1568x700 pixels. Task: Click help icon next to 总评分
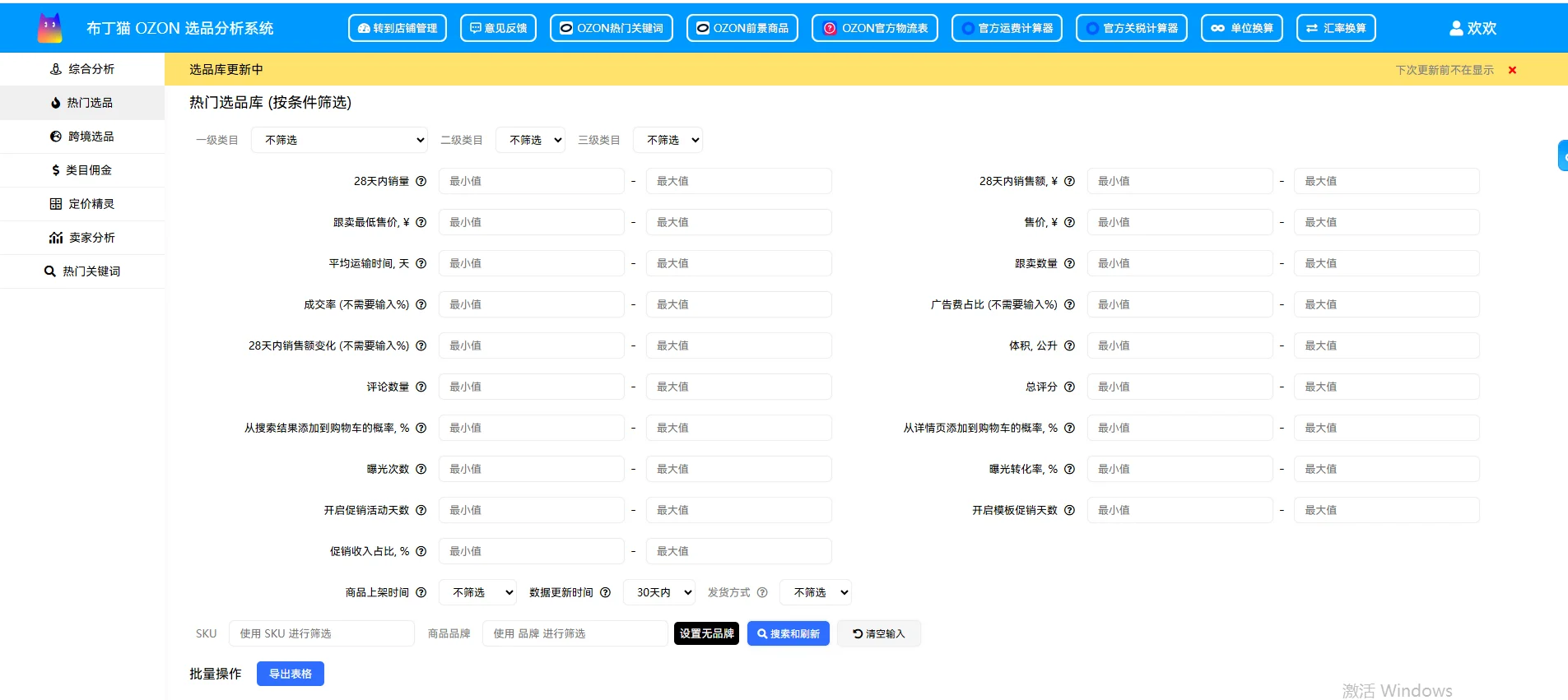(x=1069, y=387)
